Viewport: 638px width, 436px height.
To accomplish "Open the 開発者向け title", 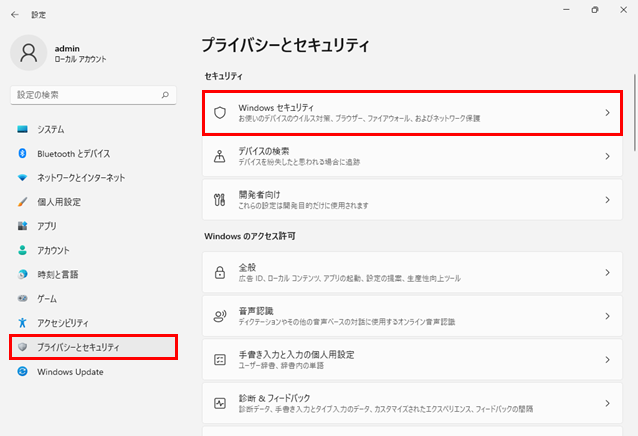I will point(259,195).
